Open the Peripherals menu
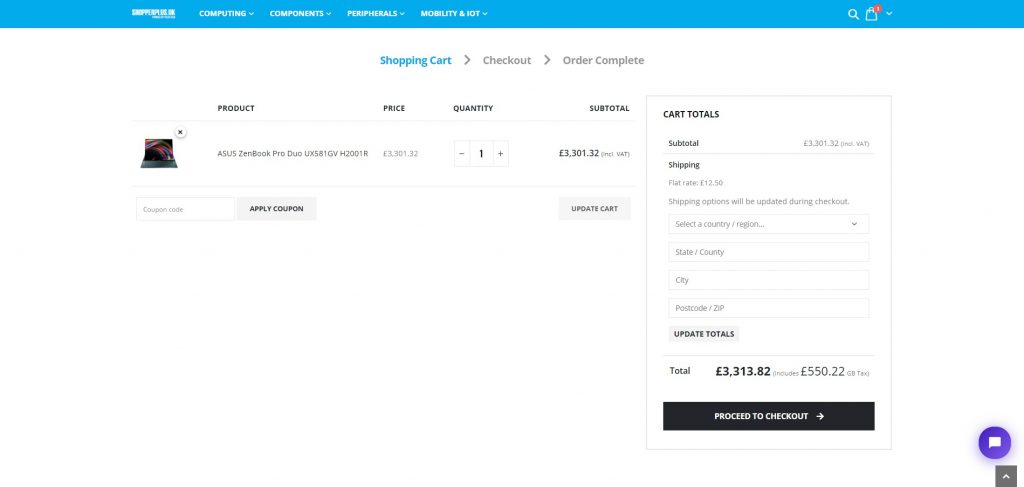Viewport: 1024px width, 487px height. [376, 13]
